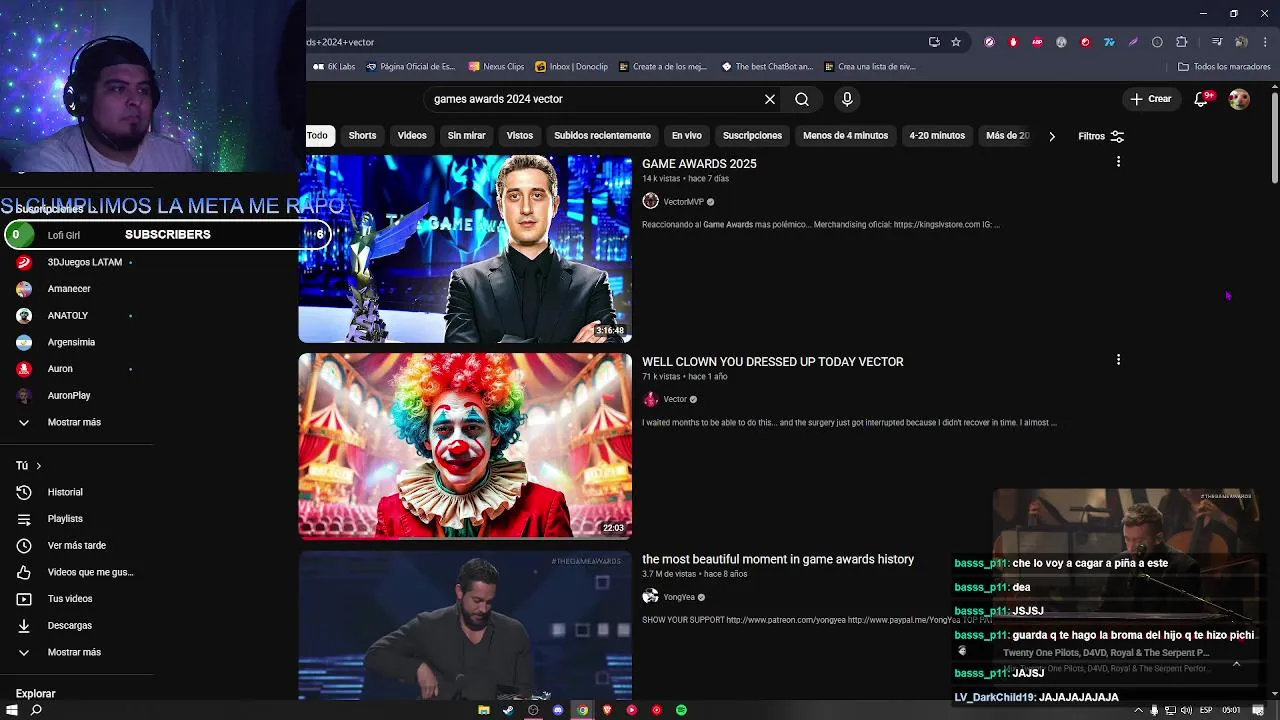Screen dimensions: 1280x720
Task: Open the Tú section chevron
Action: (x=38, y=466)
